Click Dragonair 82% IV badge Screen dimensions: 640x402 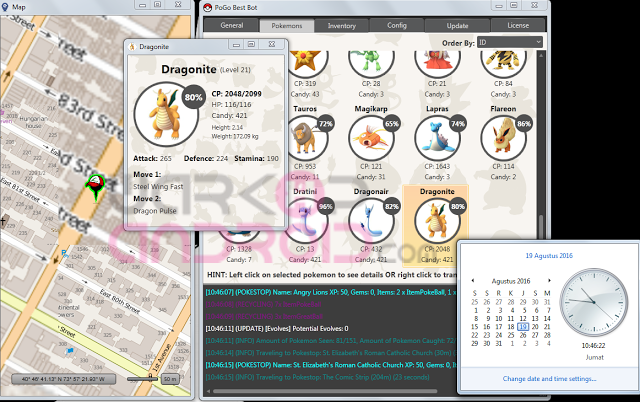click(x=391, y=207)
